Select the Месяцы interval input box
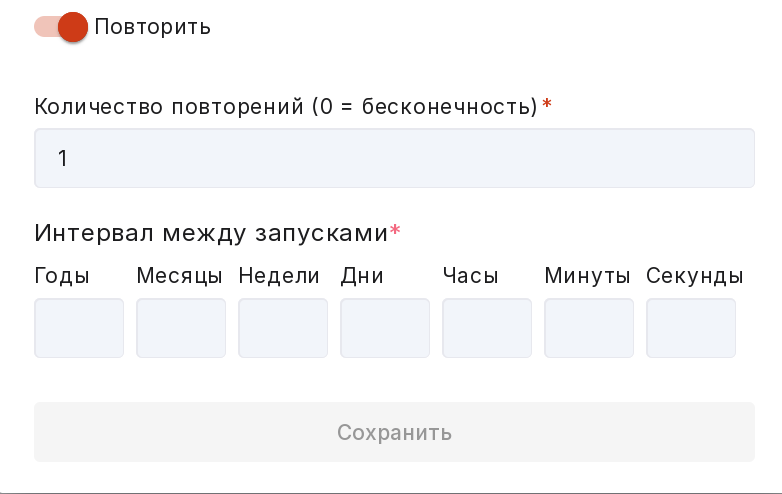The image size is (782, 494). point(181,328)
